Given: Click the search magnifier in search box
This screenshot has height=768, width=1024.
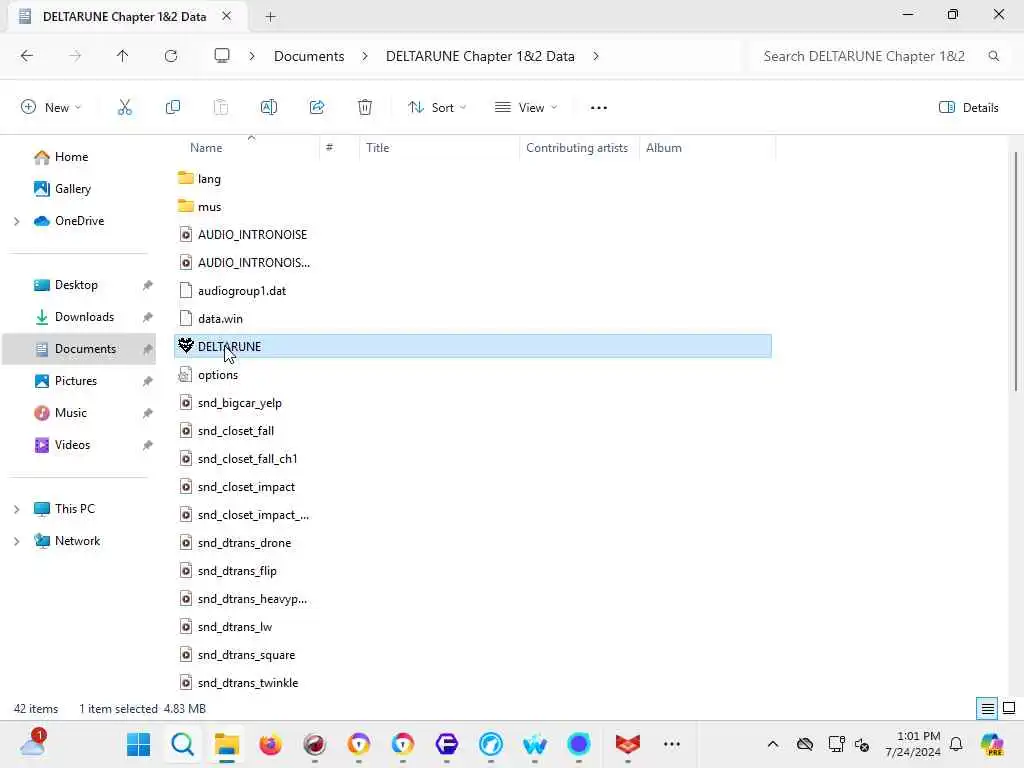Looking at the screenshot, I should tap(993, 56).
